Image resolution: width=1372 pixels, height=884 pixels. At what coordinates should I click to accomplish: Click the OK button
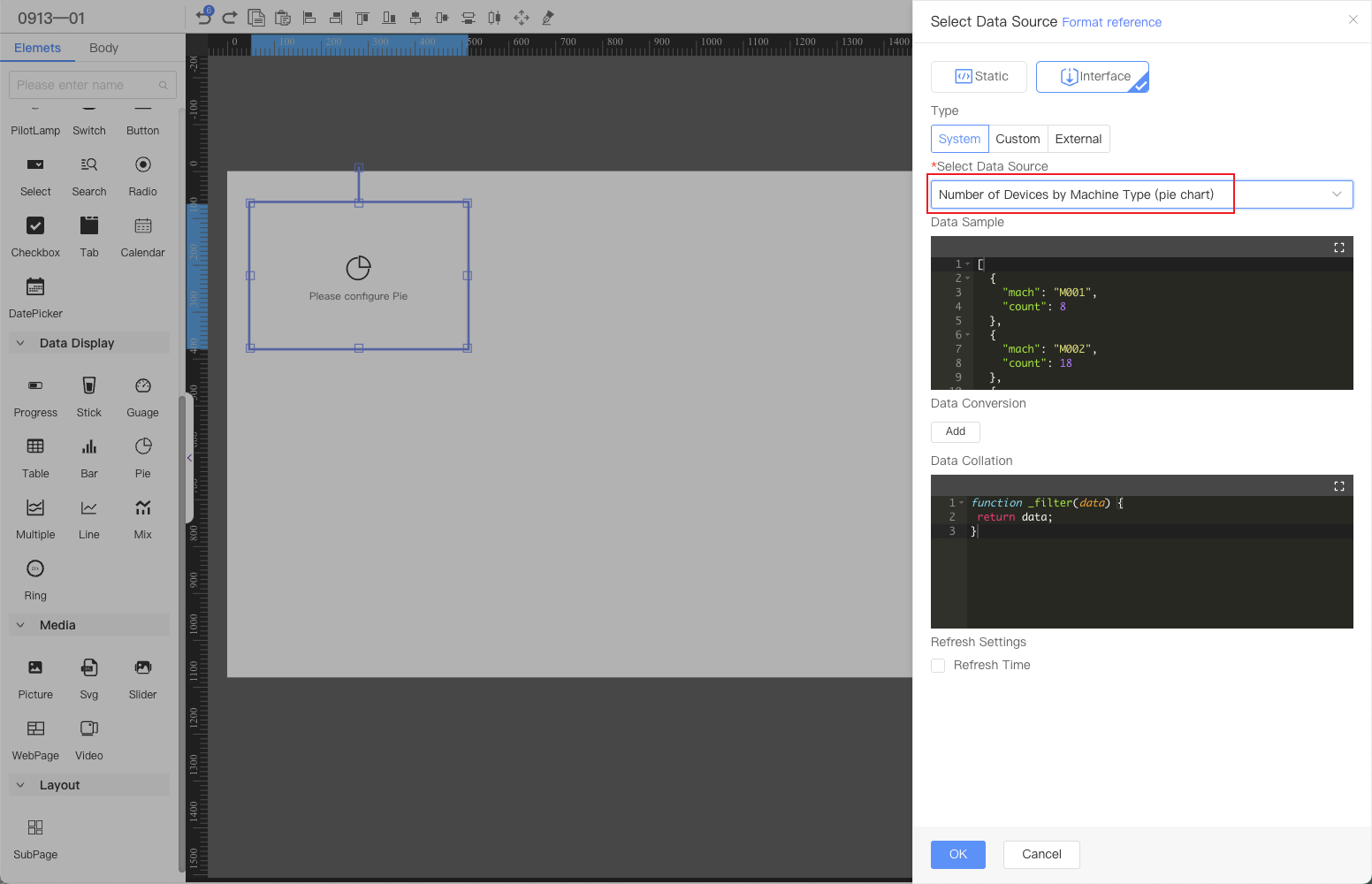[x=957, y=854]
